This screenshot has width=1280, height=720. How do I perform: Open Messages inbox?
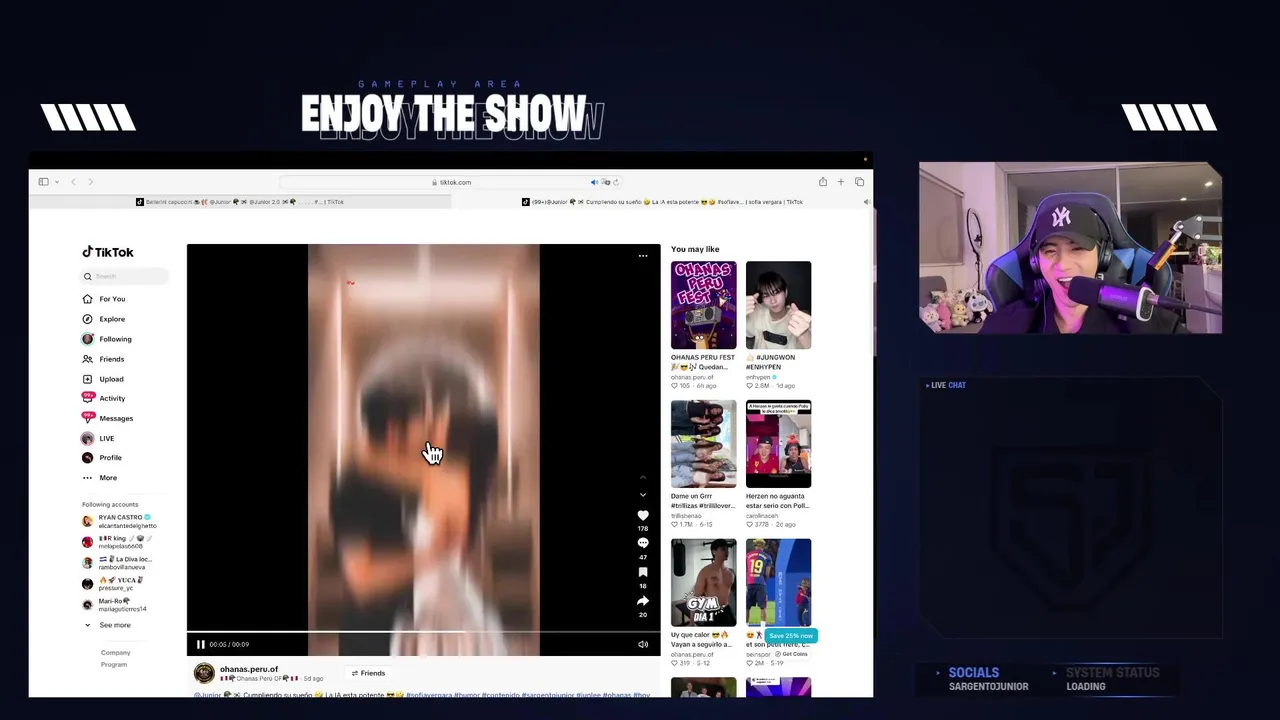click(x=108, y=418)
